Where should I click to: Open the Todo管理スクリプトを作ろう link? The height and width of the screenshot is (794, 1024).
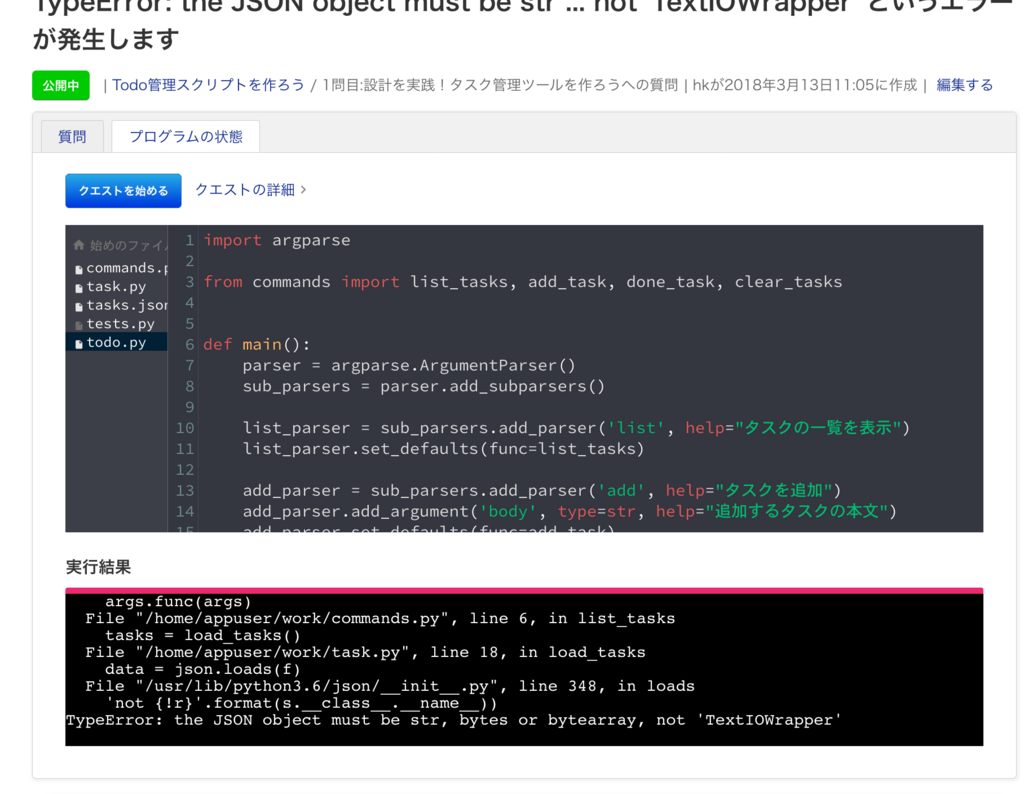pyautogui.click(x=208, y=85)
